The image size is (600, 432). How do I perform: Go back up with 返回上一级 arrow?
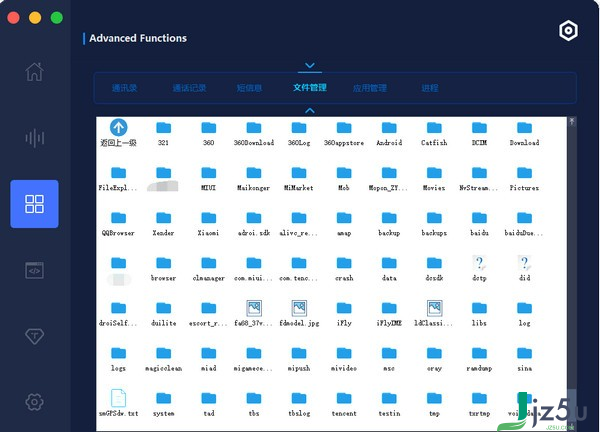(119, 133)
